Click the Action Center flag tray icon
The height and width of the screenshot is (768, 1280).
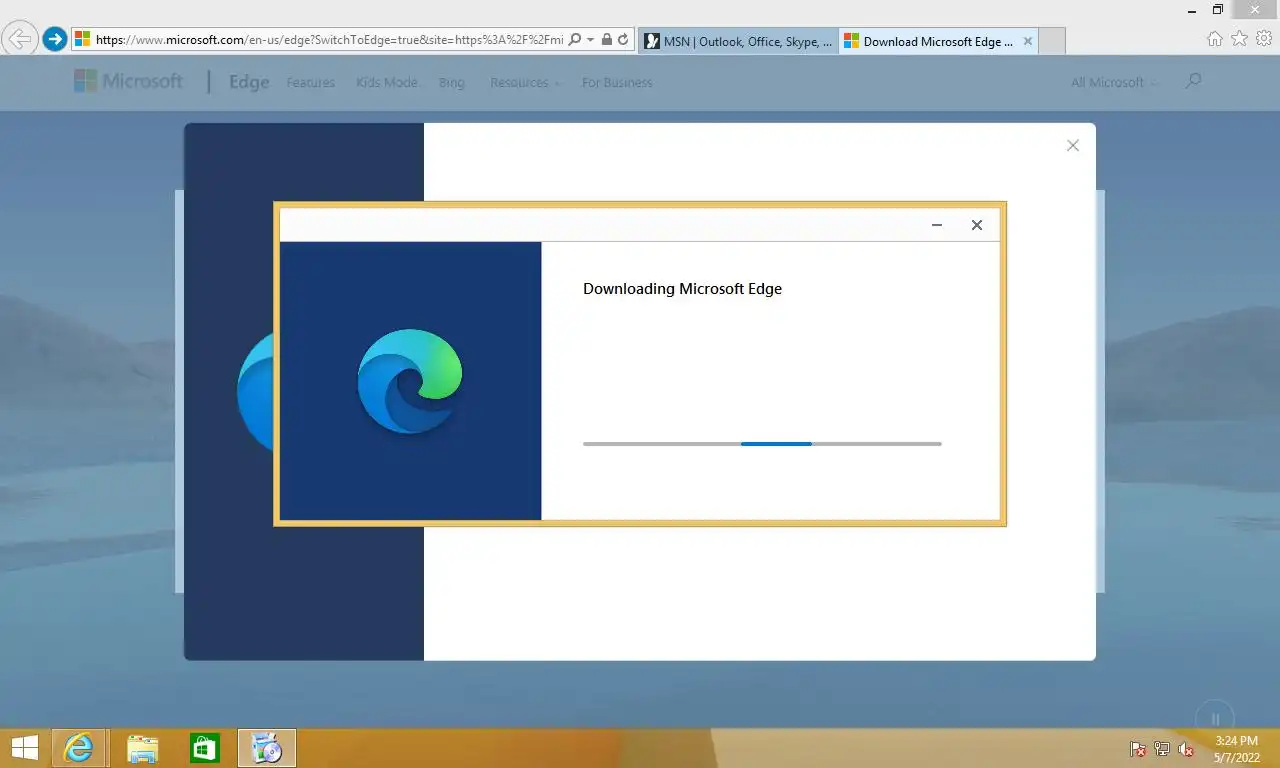1138,749
